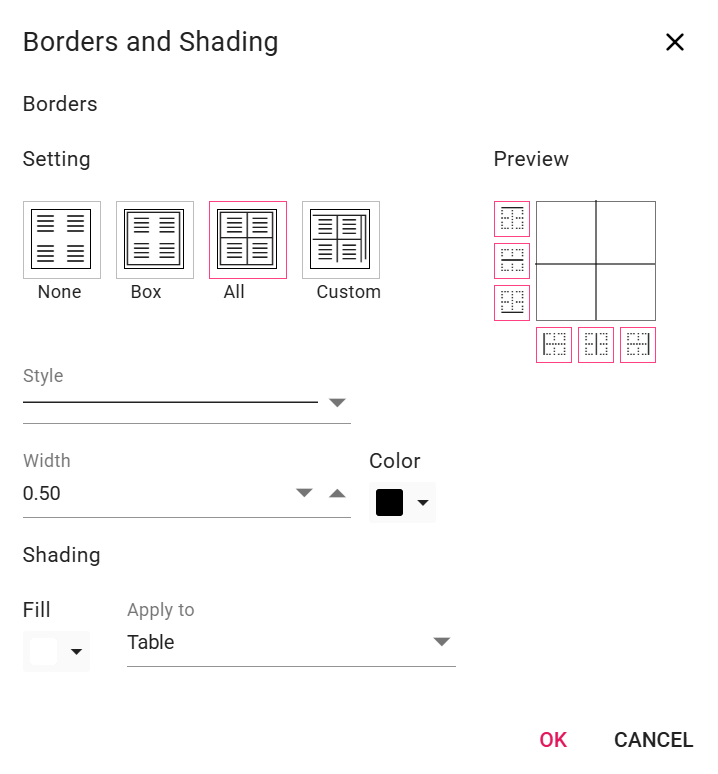Open the border Color picker dropdown arrow

coord(423,503)
